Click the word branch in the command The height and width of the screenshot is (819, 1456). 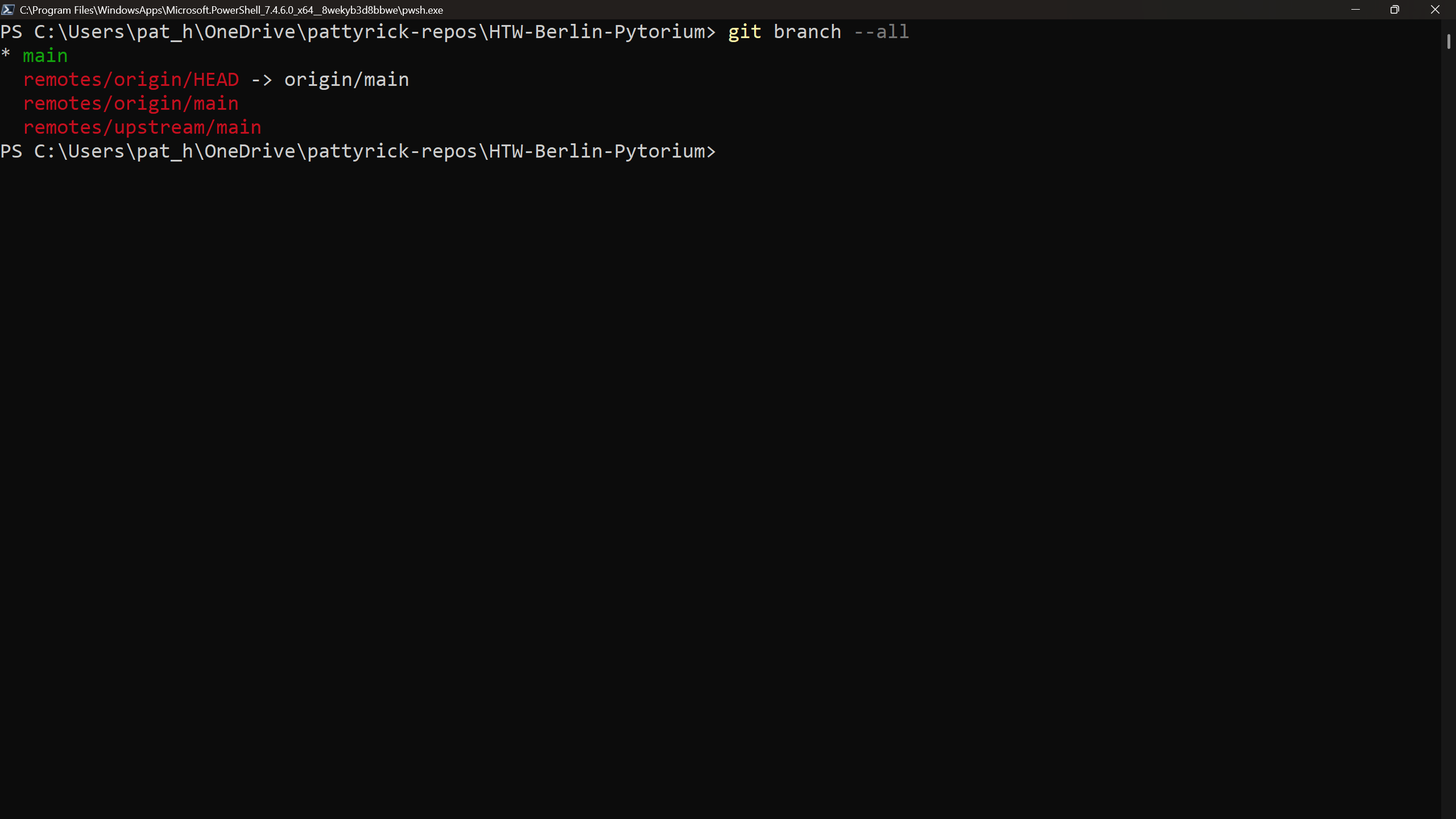click(807, 32)
